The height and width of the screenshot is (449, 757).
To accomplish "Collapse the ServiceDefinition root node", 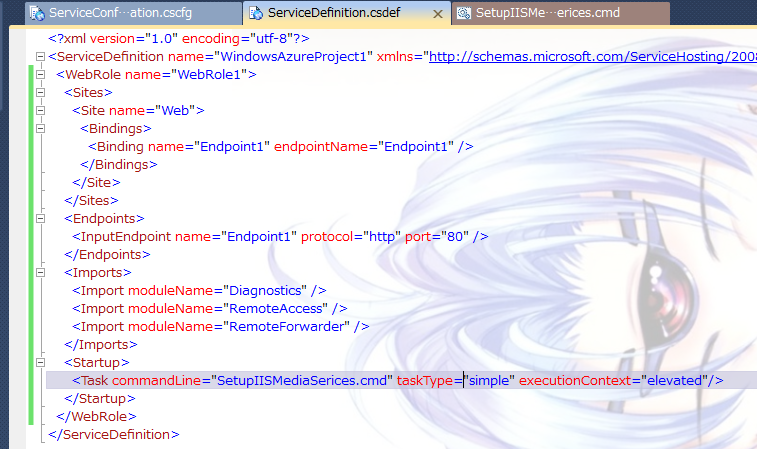I will (41, 57).
